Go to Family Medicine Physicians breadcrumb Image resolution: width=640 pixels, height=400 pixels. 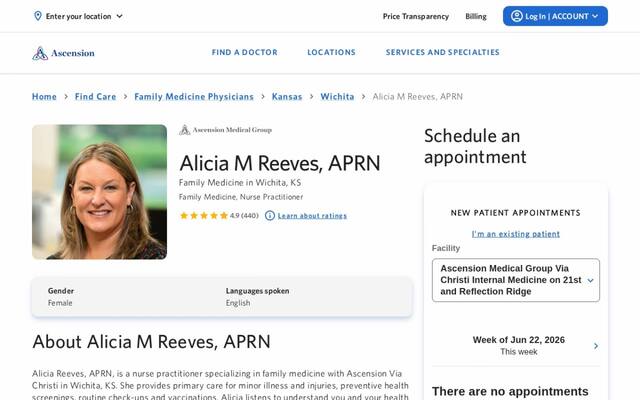tap(194, 97)
